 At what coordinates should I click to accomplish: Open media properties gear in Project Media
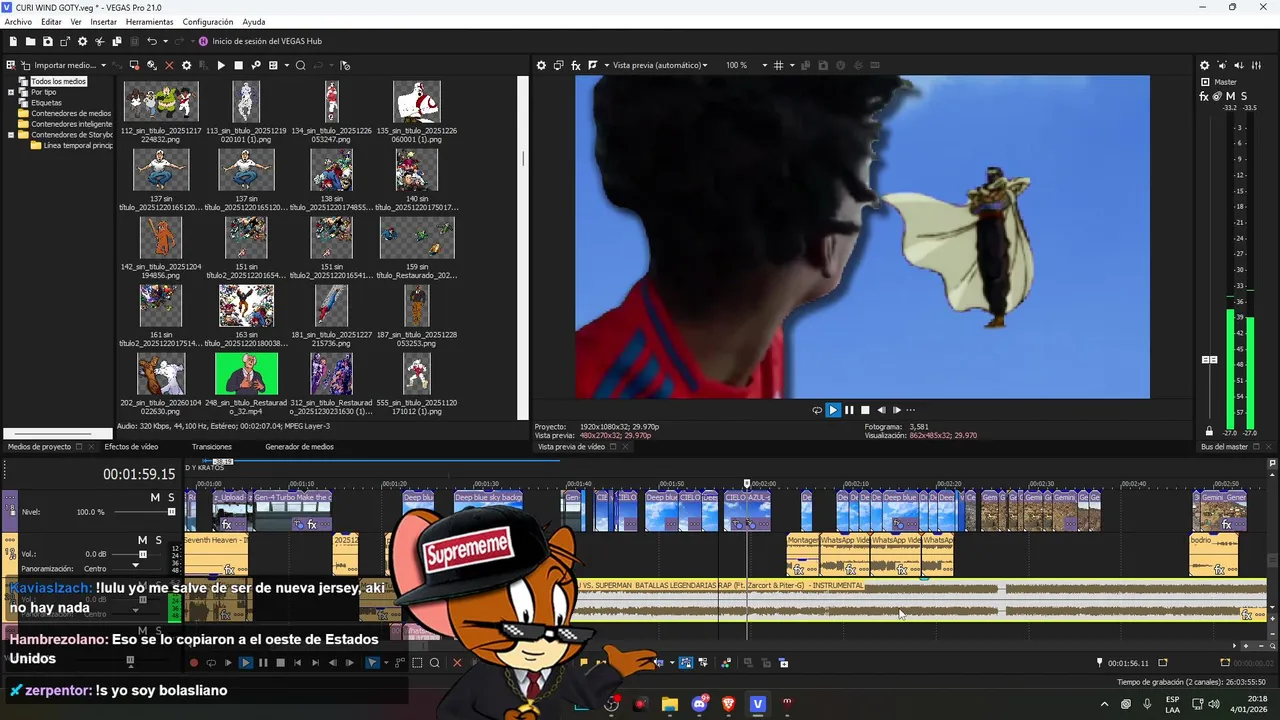pos(186,65)
